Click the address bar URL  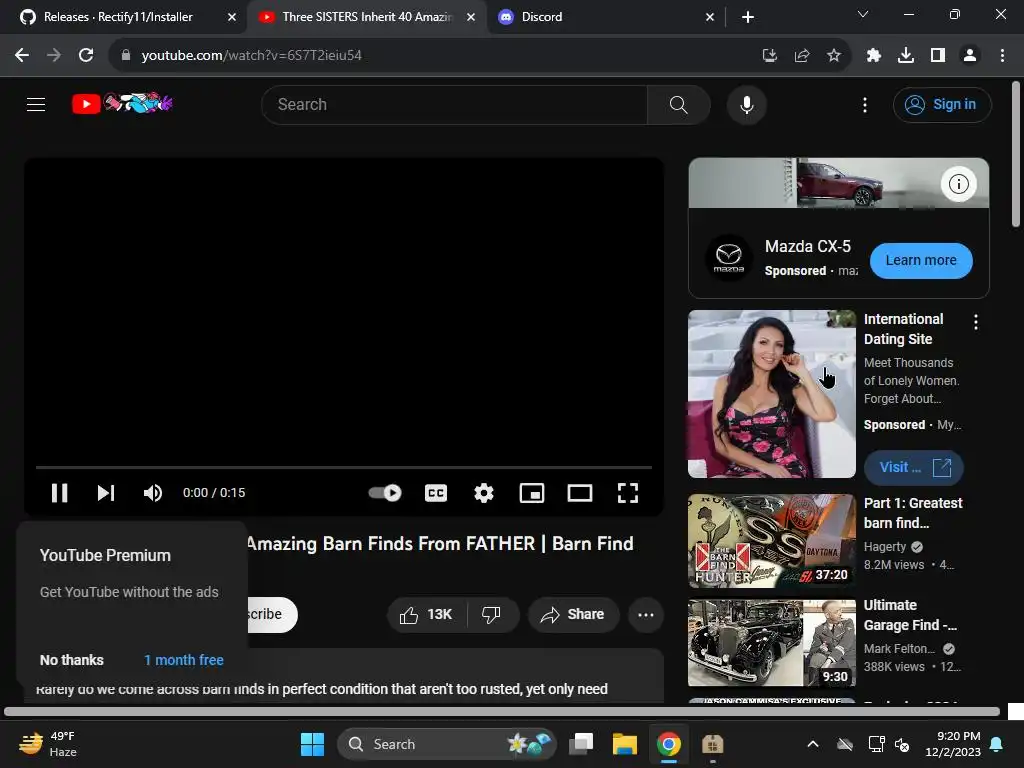[x=251, y=56]
